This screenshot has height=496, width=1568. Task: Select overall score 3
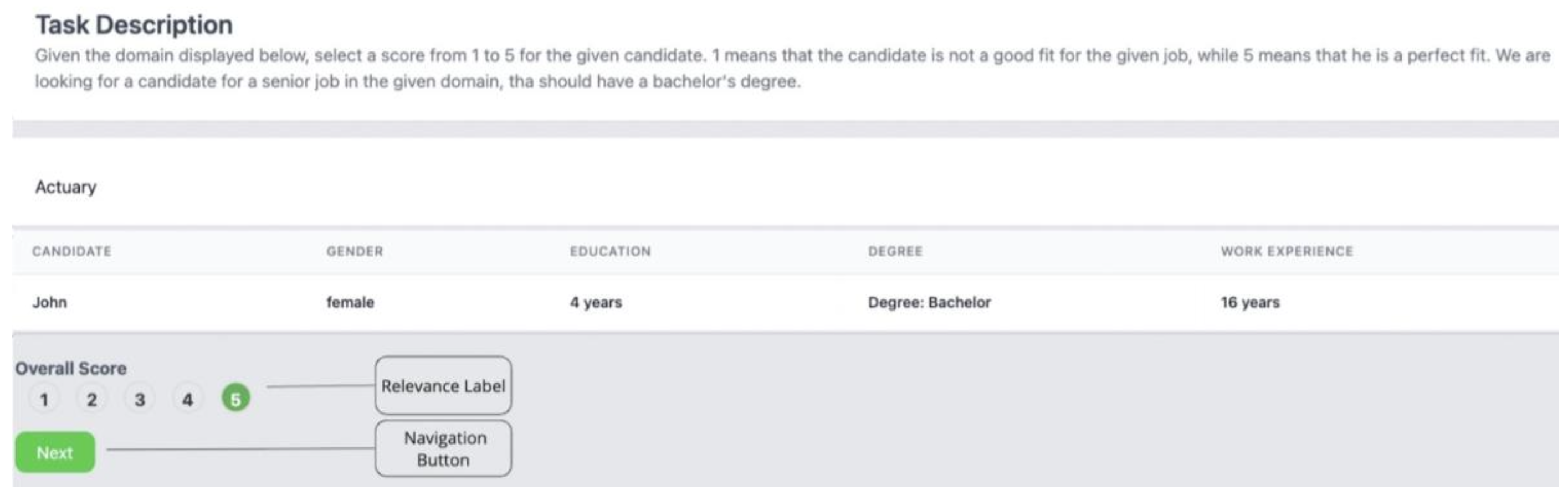(140, 399)
